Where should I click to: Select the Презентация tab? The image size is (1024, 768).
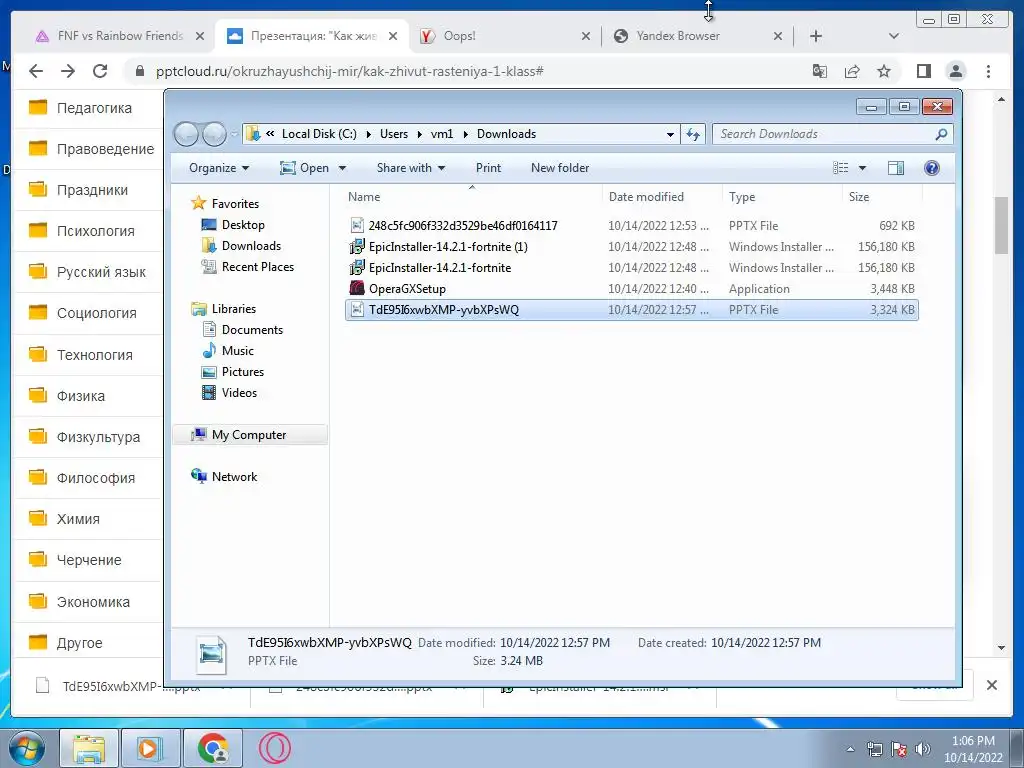(x=313, y=36)
